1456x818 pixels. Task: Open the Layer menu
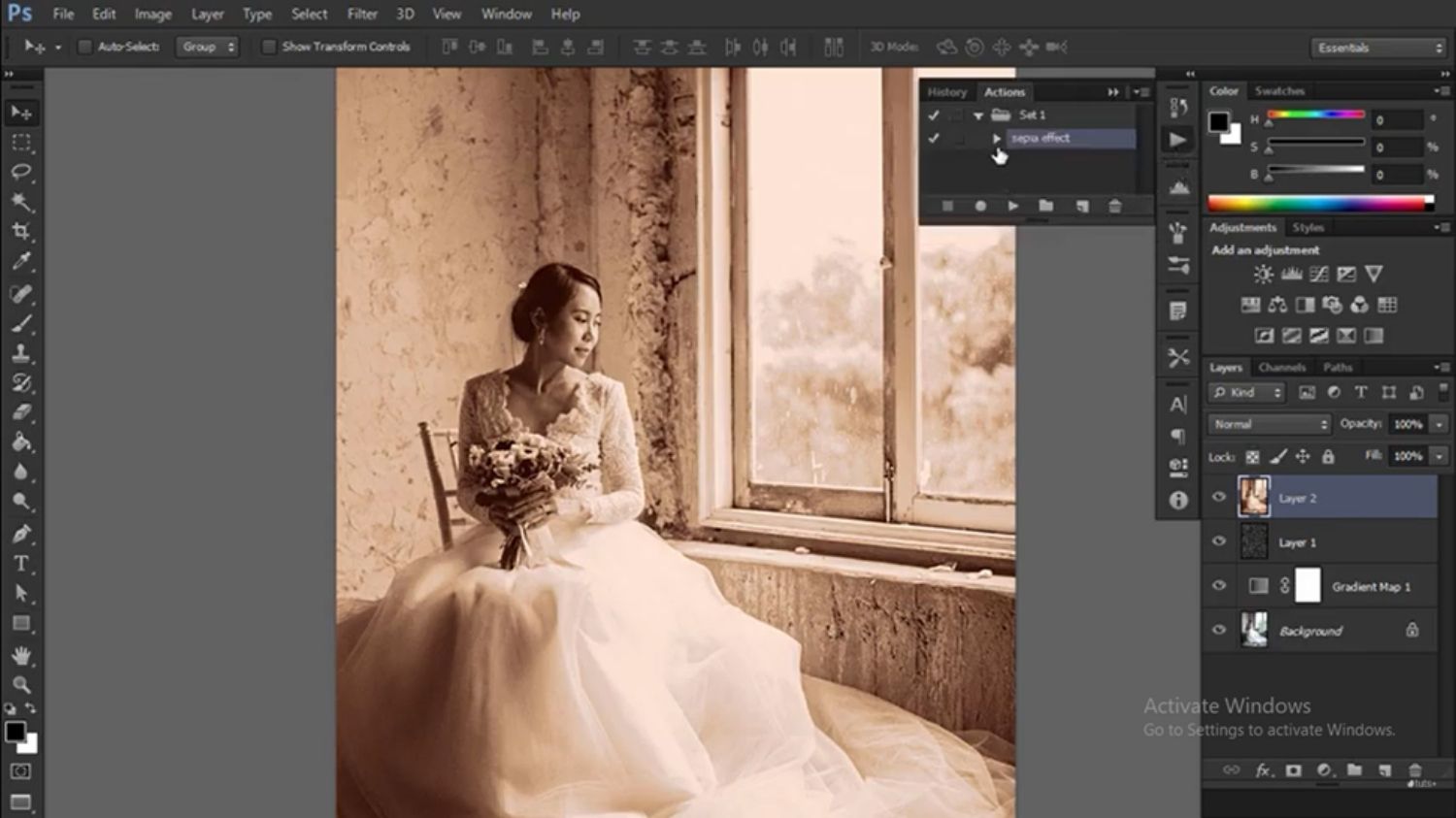pyautogui.click(x=207, y=14)
